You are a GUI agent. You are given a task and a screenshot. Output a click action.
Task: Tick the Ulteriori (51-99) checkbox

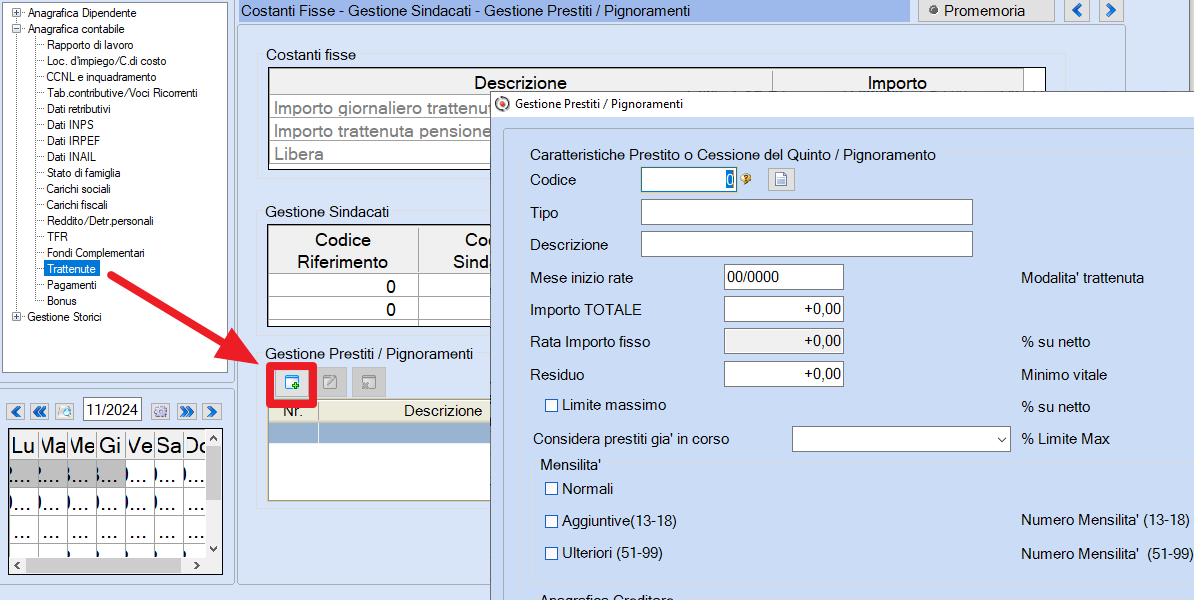[x=551, y=554]
